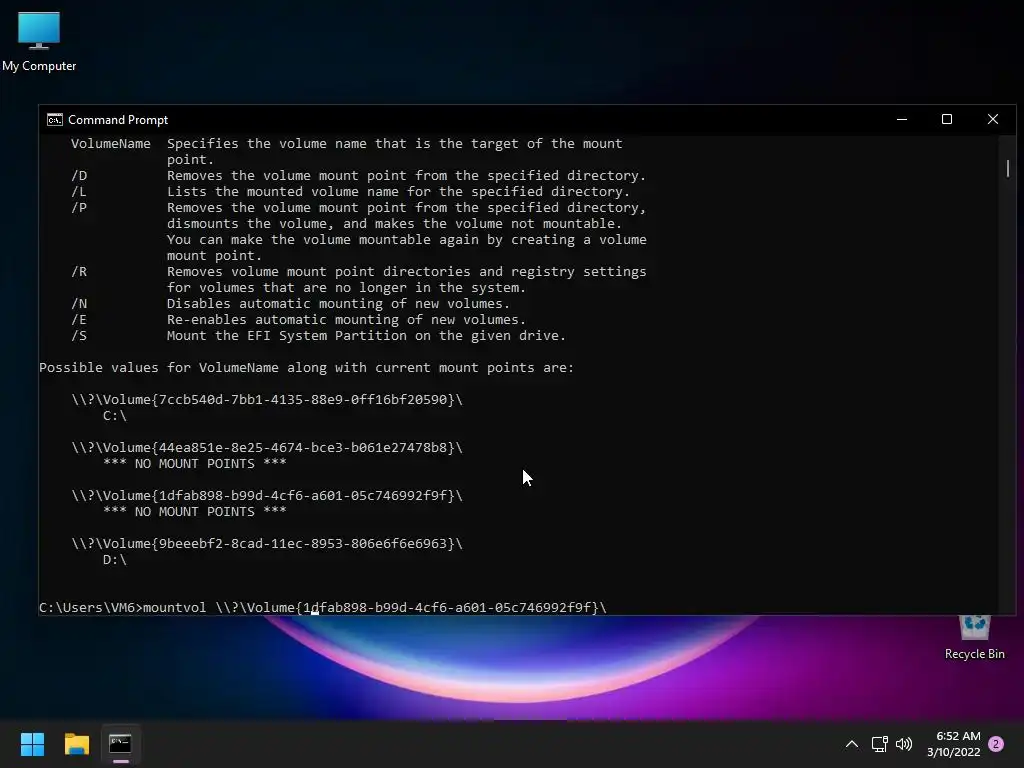Viewport: 1024px width, 768px height.
Task: Close the Command Prompt window
Action: pos(993,120)
